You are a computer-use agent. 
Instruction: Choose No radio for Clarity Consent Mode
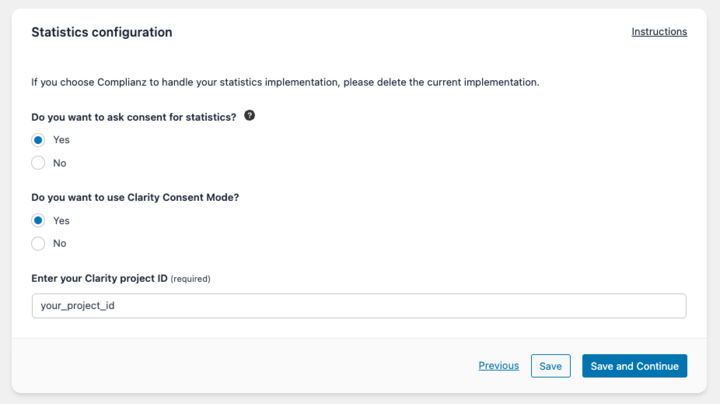tap(38, 243)
